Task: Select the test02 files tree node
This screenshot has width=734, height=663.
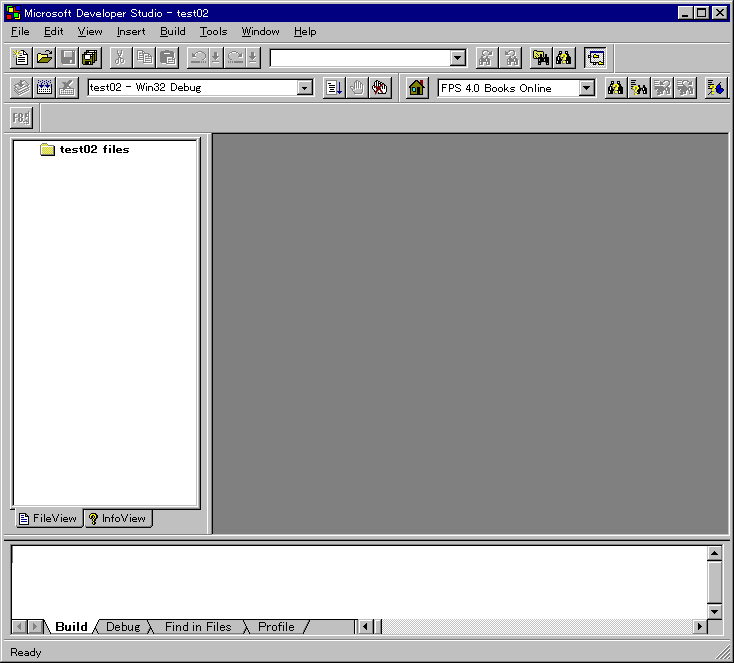Action: pos(94,150)
